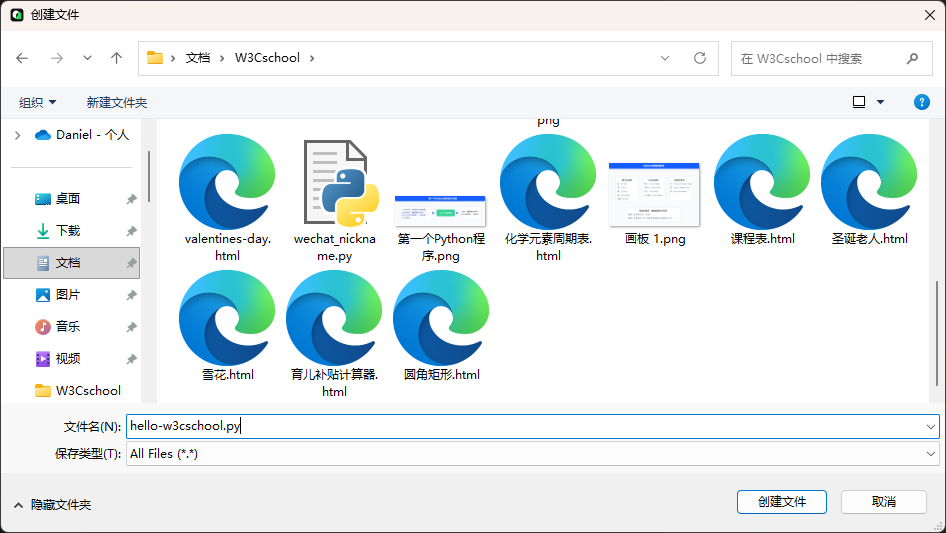Open address bar history dropdown
946x533 pixels.
[x=665, y=58]
